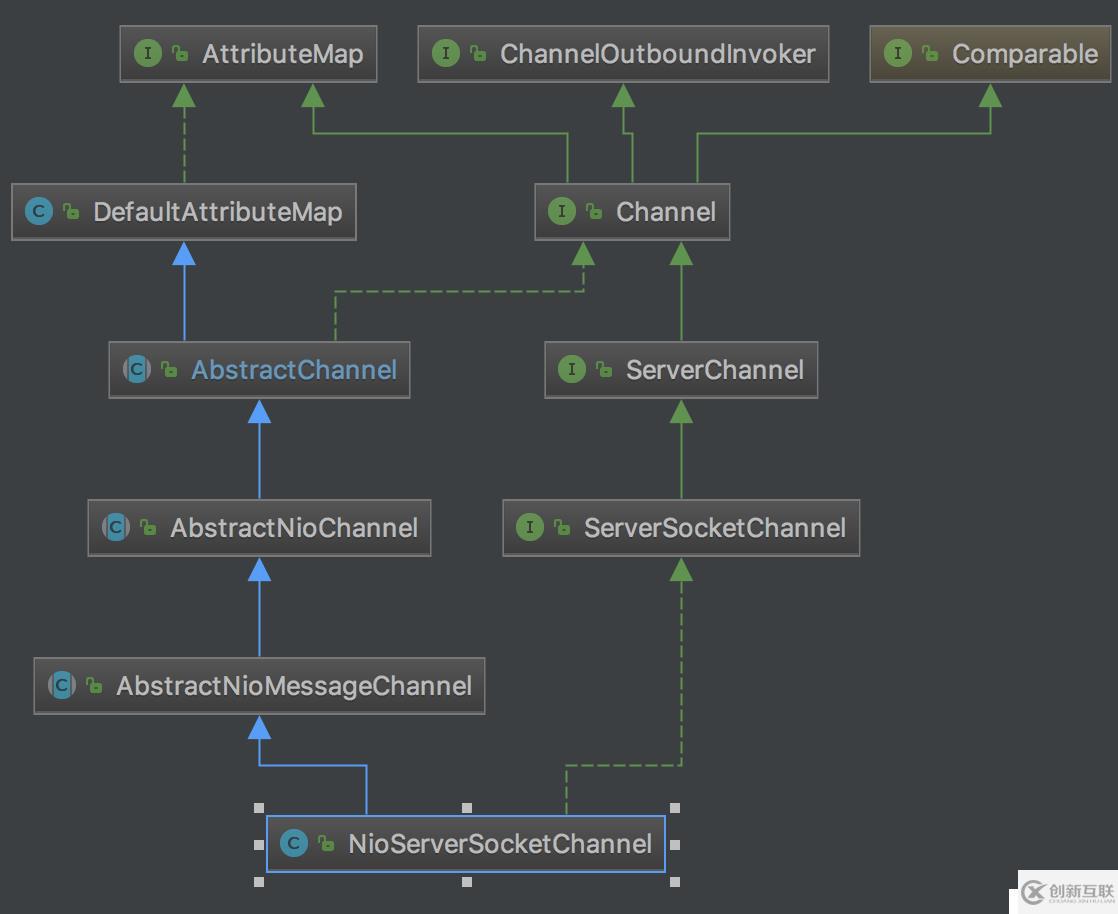1118x914 pixels.
Task: Select the ServerChannel node label
Action: (715, 371)
